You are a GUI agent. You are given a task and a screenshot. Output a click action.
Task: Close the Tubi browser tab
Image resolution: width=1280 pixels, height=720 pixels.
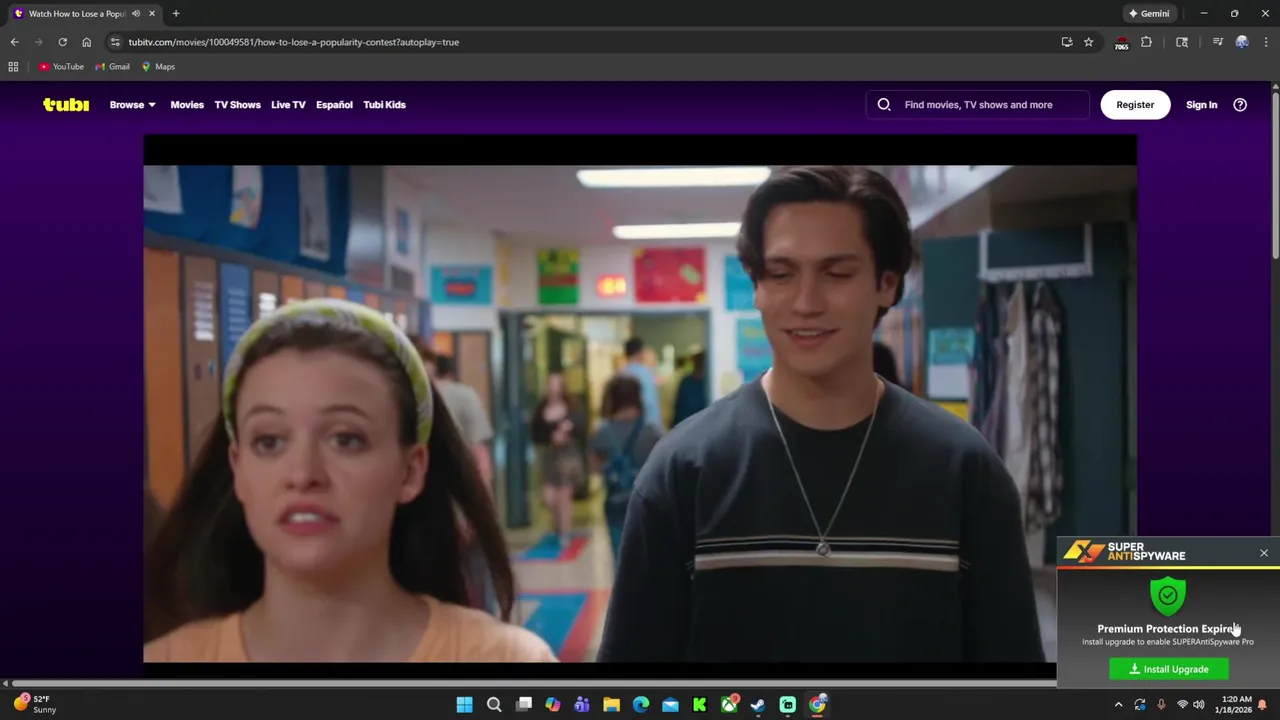[x=152, y=14]
